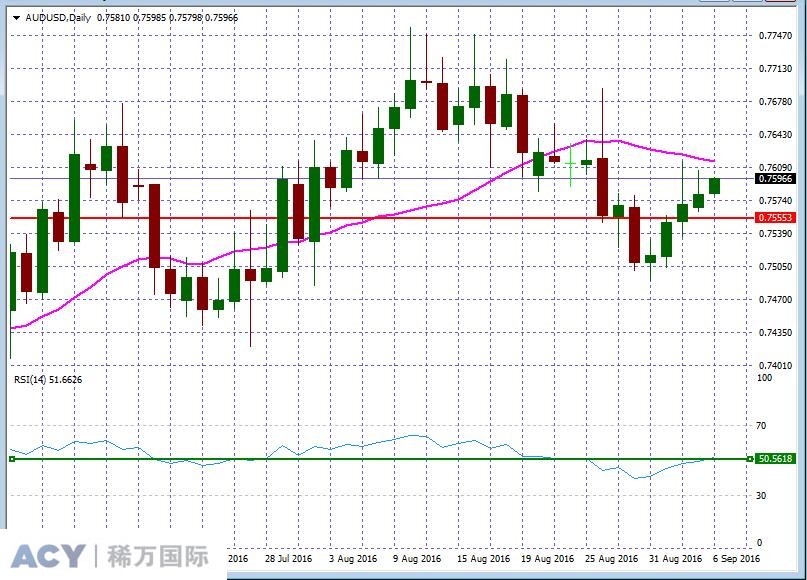Click the 0.76780 price scale value

coord(776,101)
